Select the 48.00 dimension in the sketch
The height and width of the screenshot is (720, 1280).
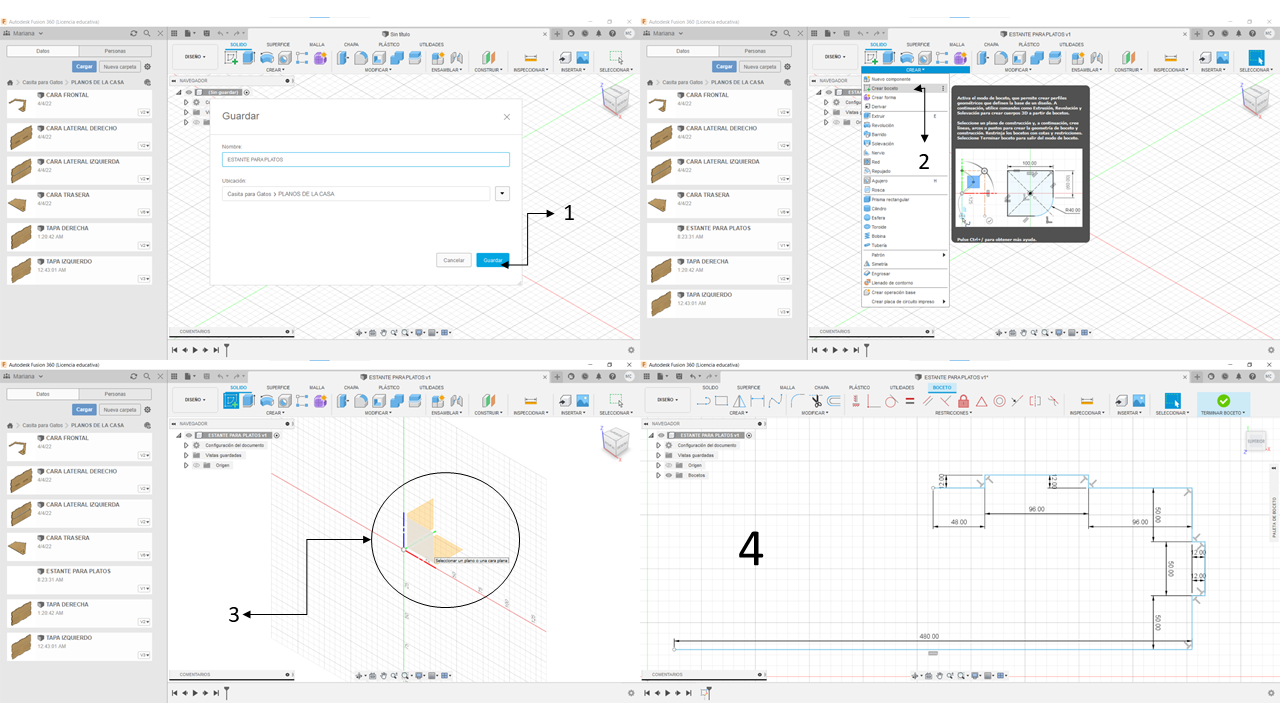(959, 522)
